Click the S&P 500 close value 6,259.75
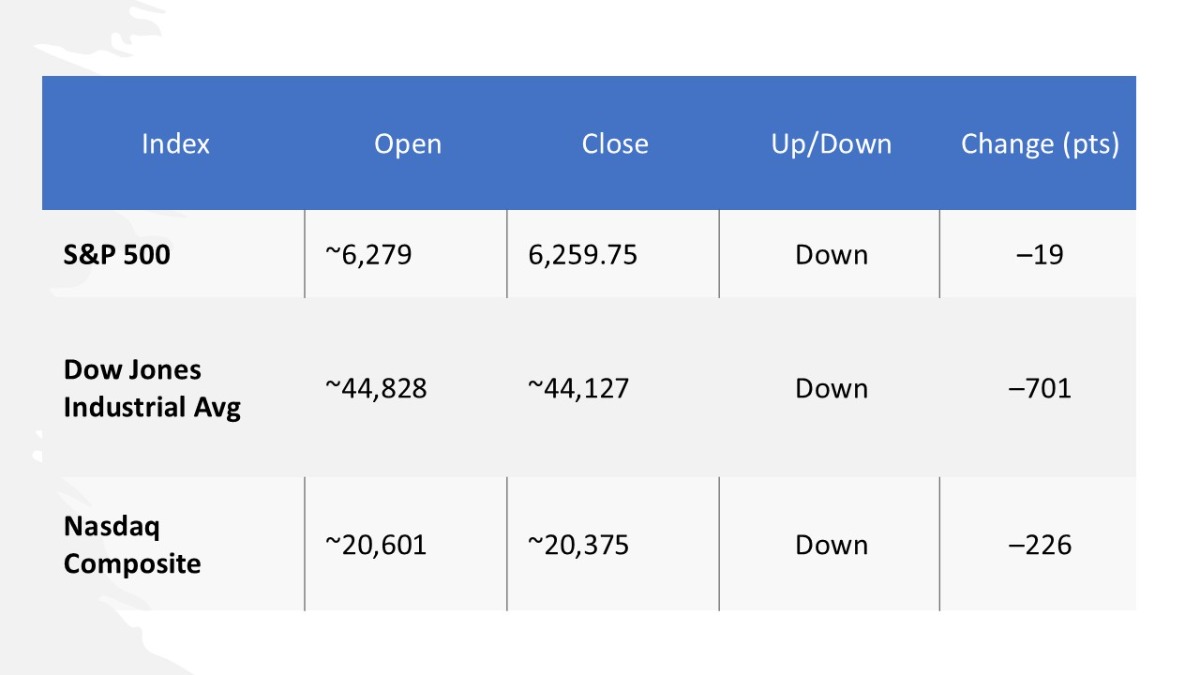Screen dimensions: 1200x675 582,255
